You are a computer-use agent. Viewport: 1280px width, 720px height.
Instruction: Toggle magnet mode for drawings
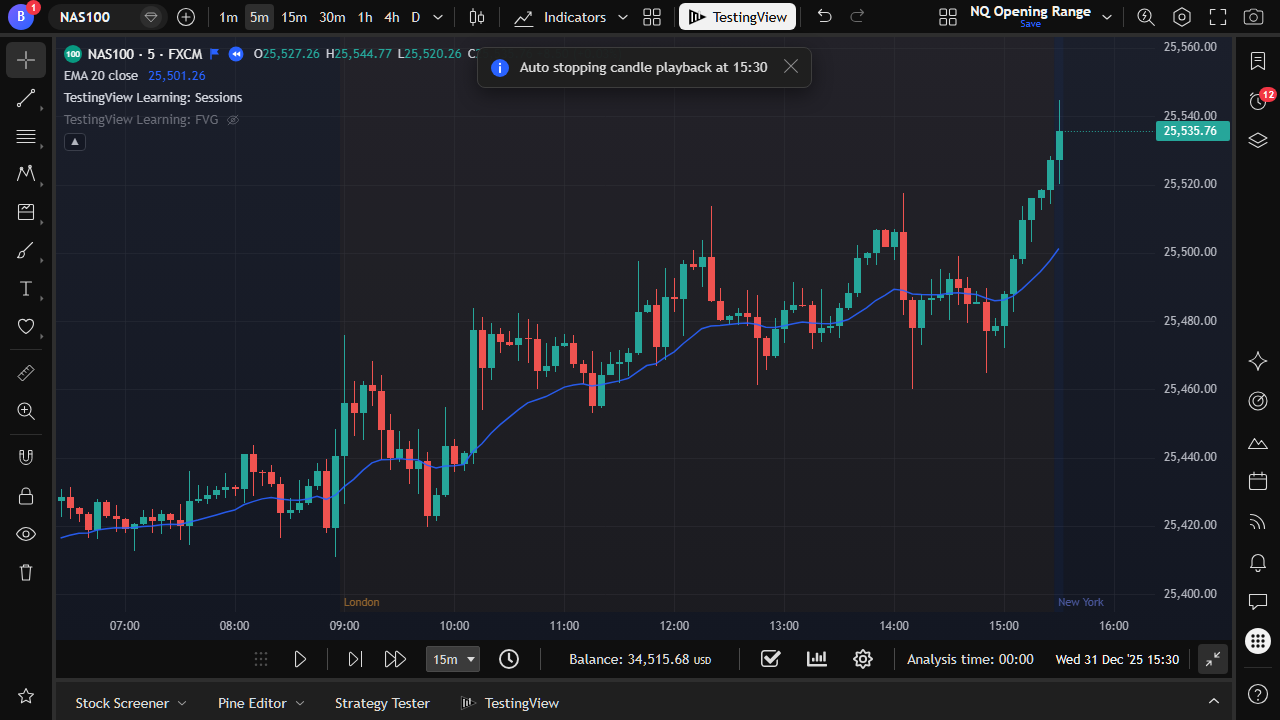(x=26, y=457)
